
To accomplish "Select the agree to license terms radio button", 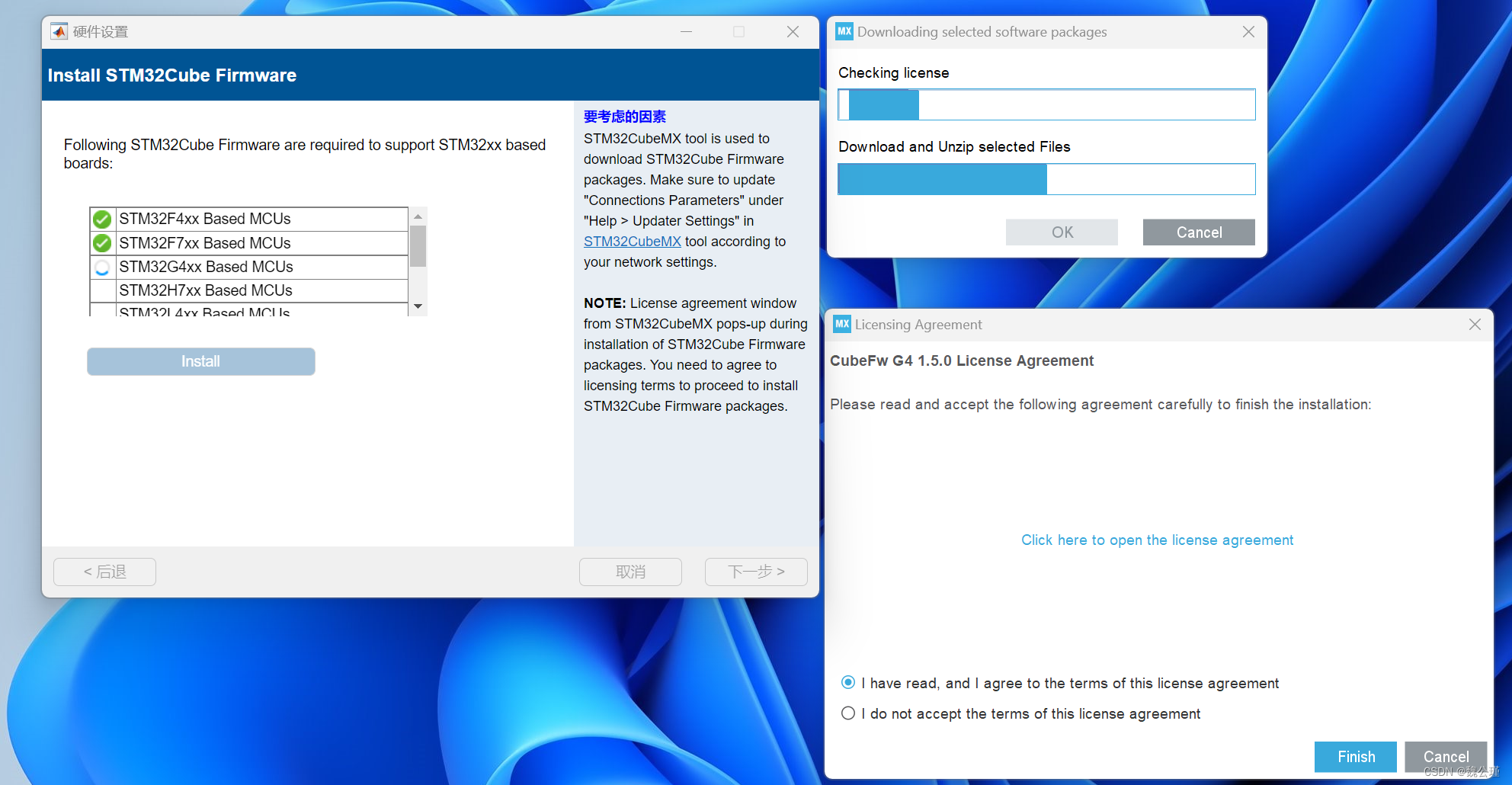I will 847,682.
